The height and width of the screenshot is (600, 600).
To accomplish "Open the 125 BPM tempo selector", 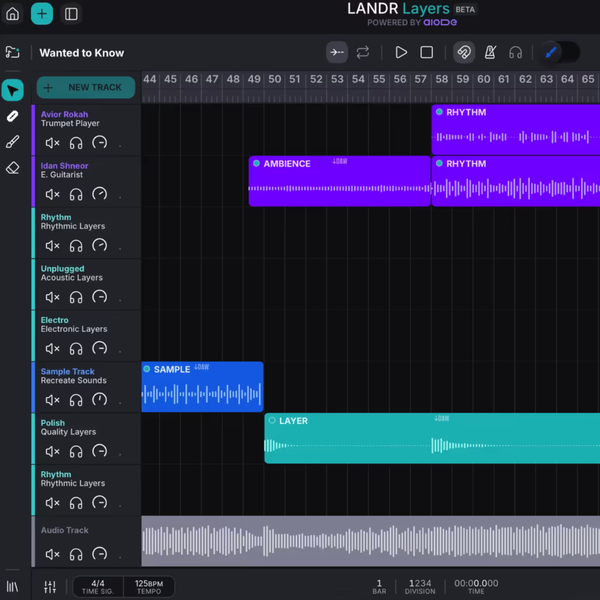I will [x=149, y=587].
